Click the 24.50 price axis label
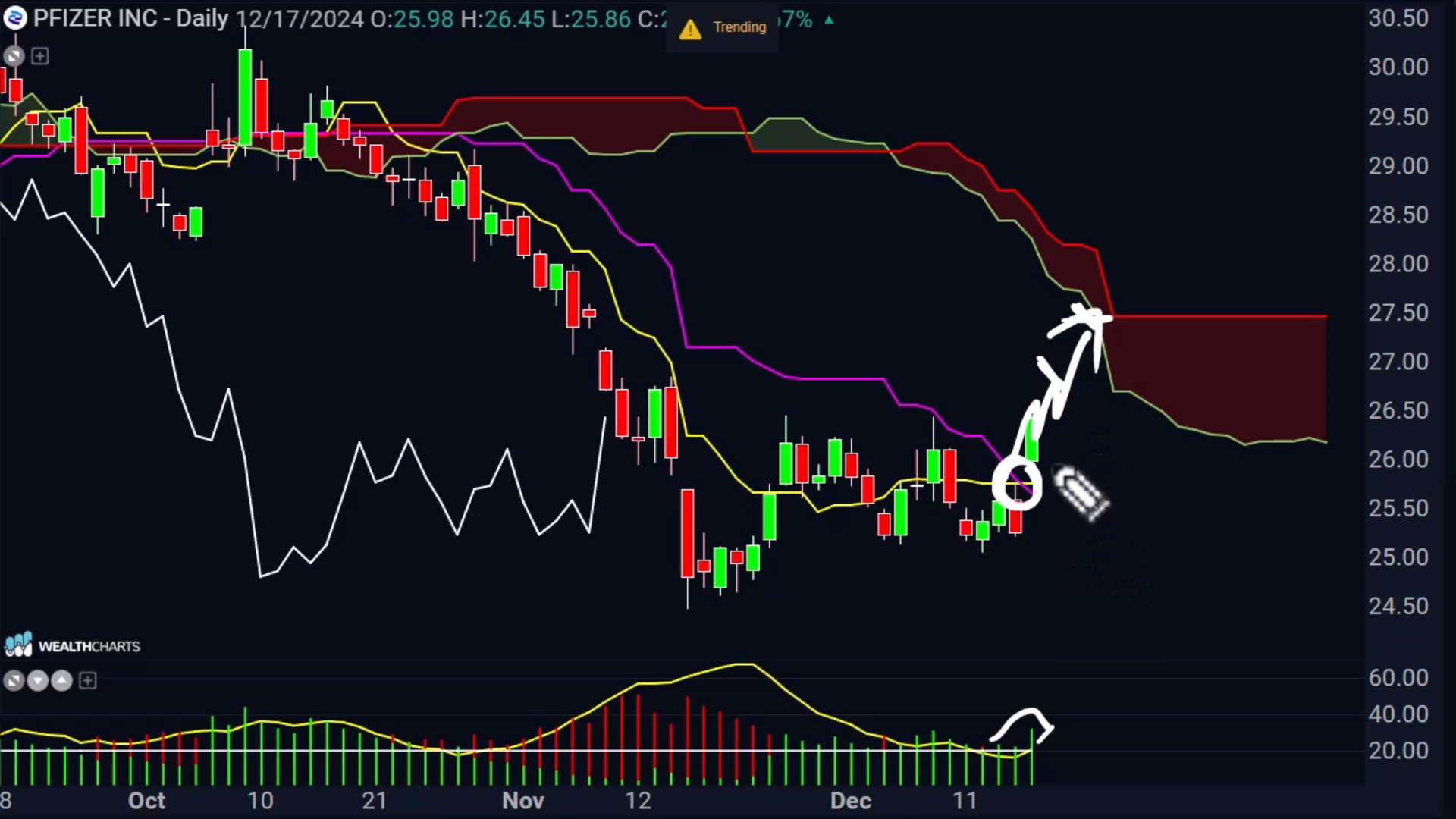 pos(1398,606)
